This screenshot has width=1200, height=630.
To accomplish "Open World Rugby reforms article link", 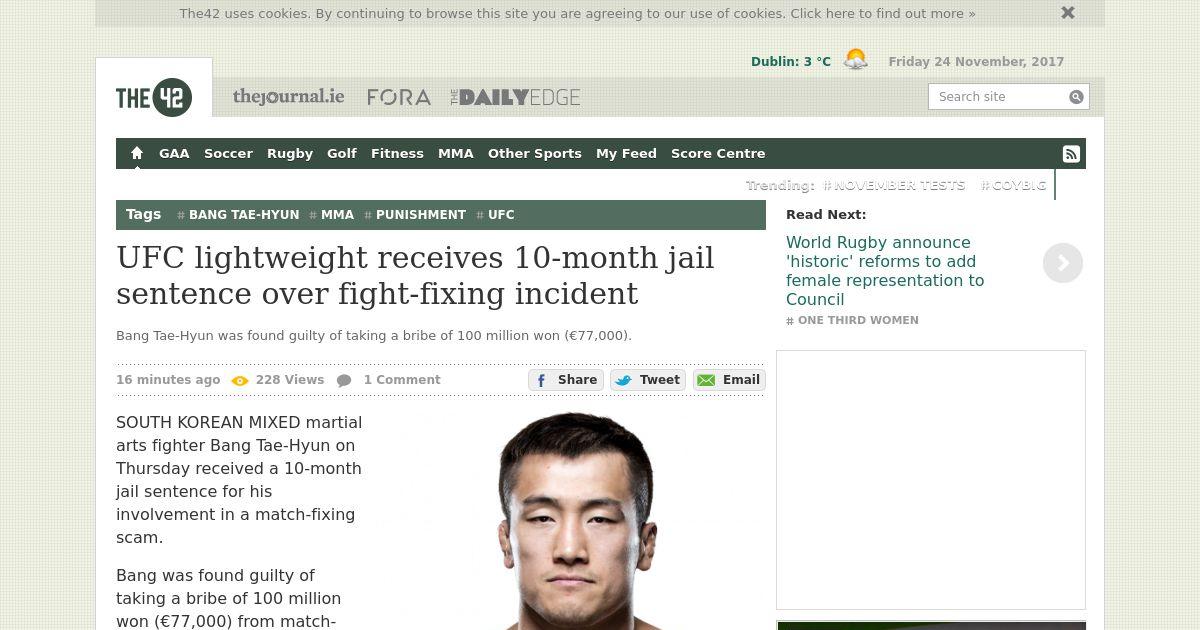I will 885,271.
